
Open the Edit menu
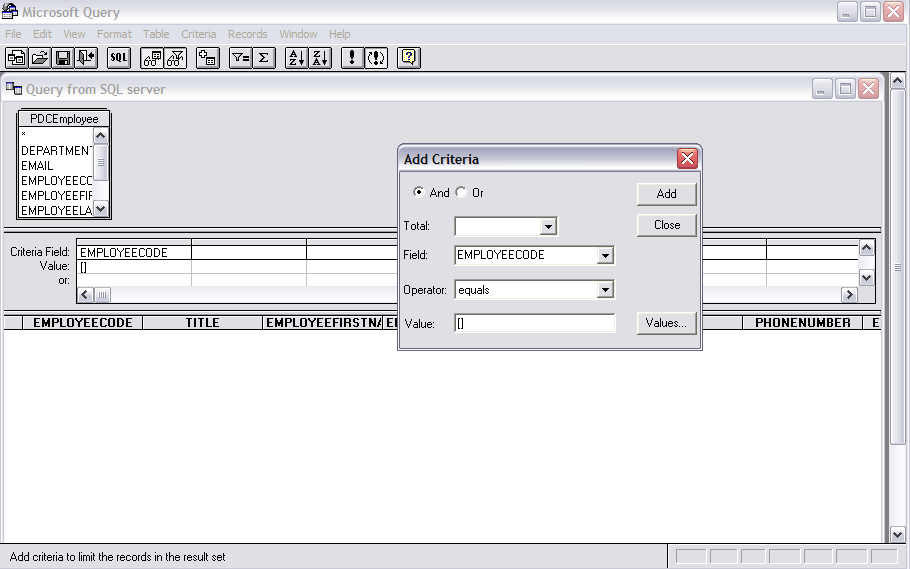[x=42, y=34]
